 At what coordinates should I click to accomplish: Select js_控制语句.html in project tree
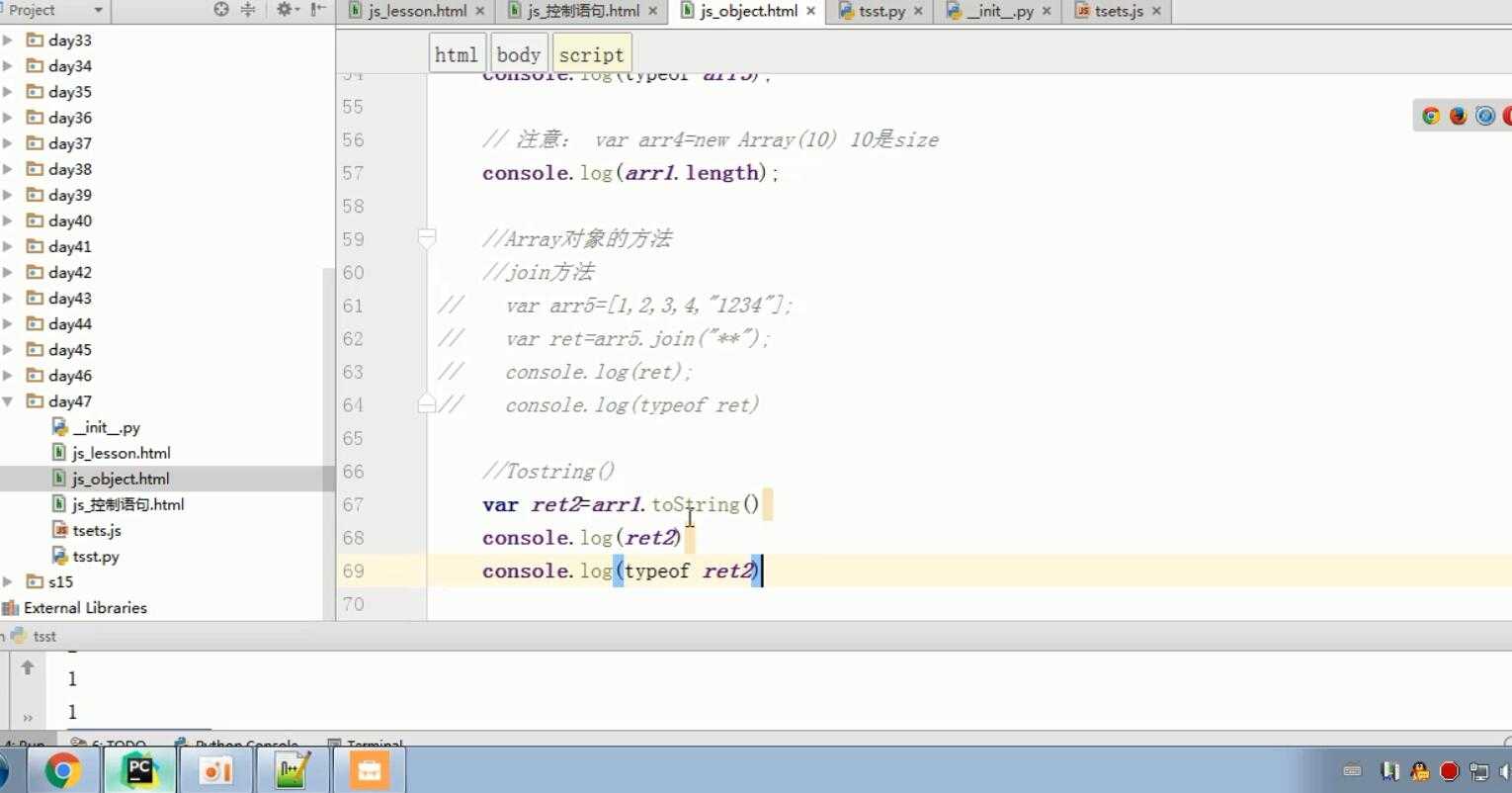[x=127, y=504]
